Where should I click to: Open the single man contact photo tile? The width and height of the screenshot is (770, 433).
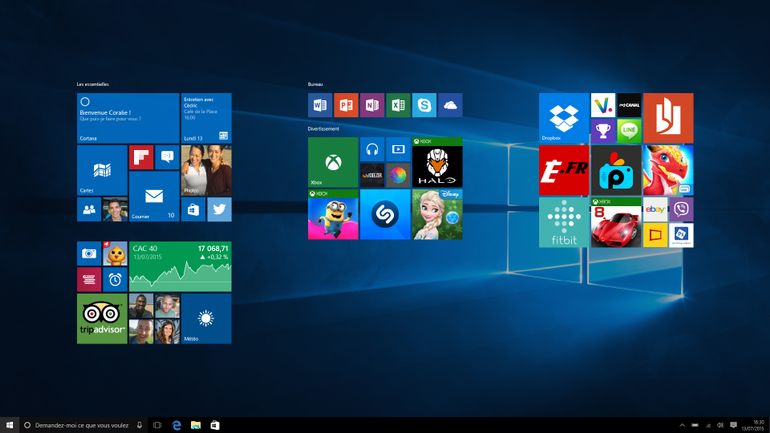115,210
